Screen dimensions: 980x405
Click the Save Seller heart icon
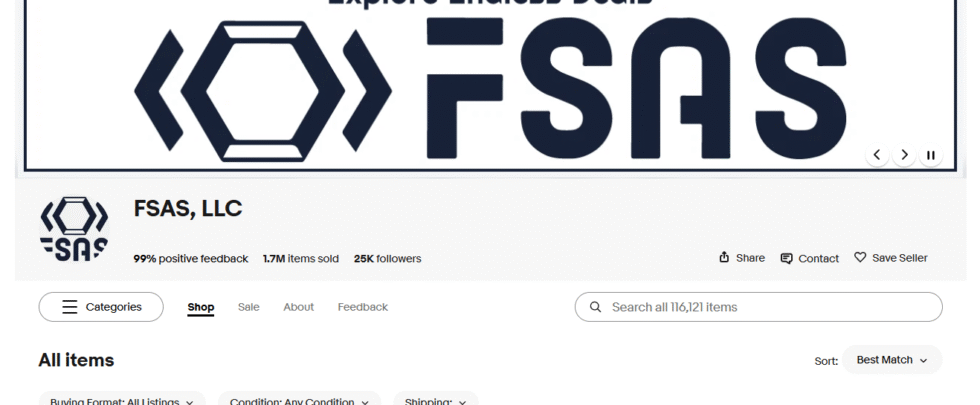click(x=860, y=258)
